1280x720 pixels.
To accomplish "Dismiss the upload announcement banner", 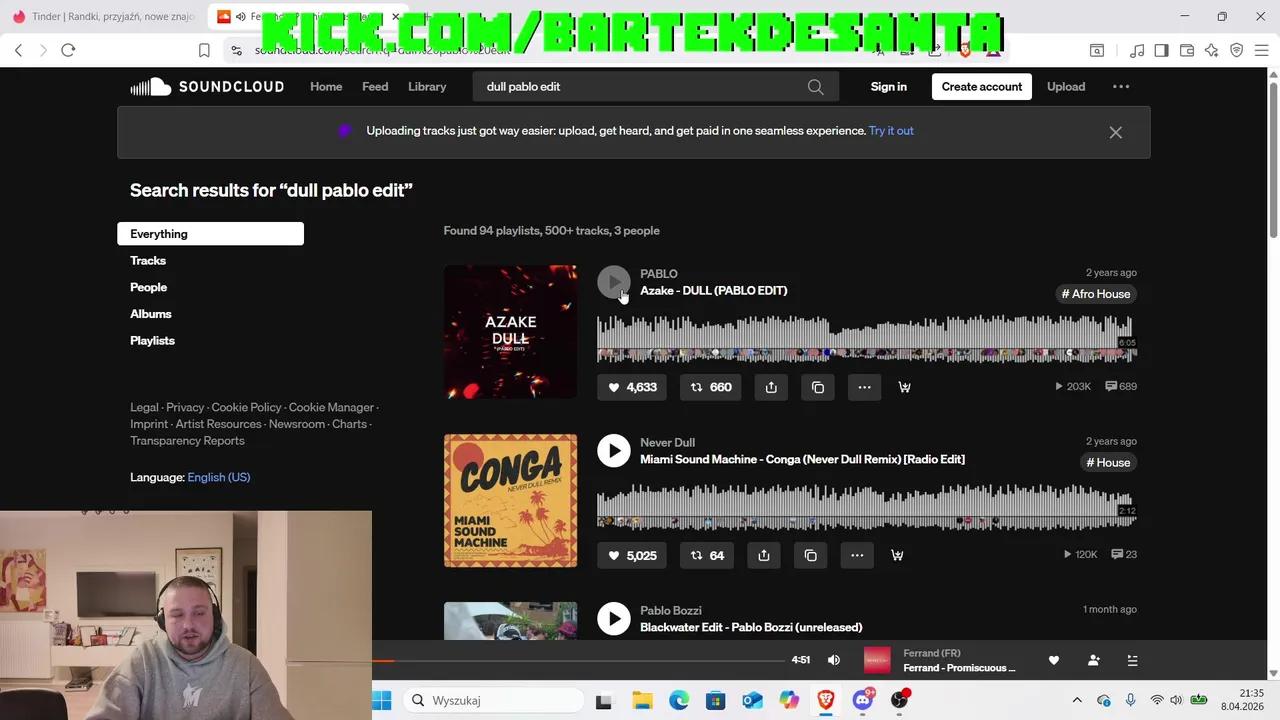I will [1115, 132].
